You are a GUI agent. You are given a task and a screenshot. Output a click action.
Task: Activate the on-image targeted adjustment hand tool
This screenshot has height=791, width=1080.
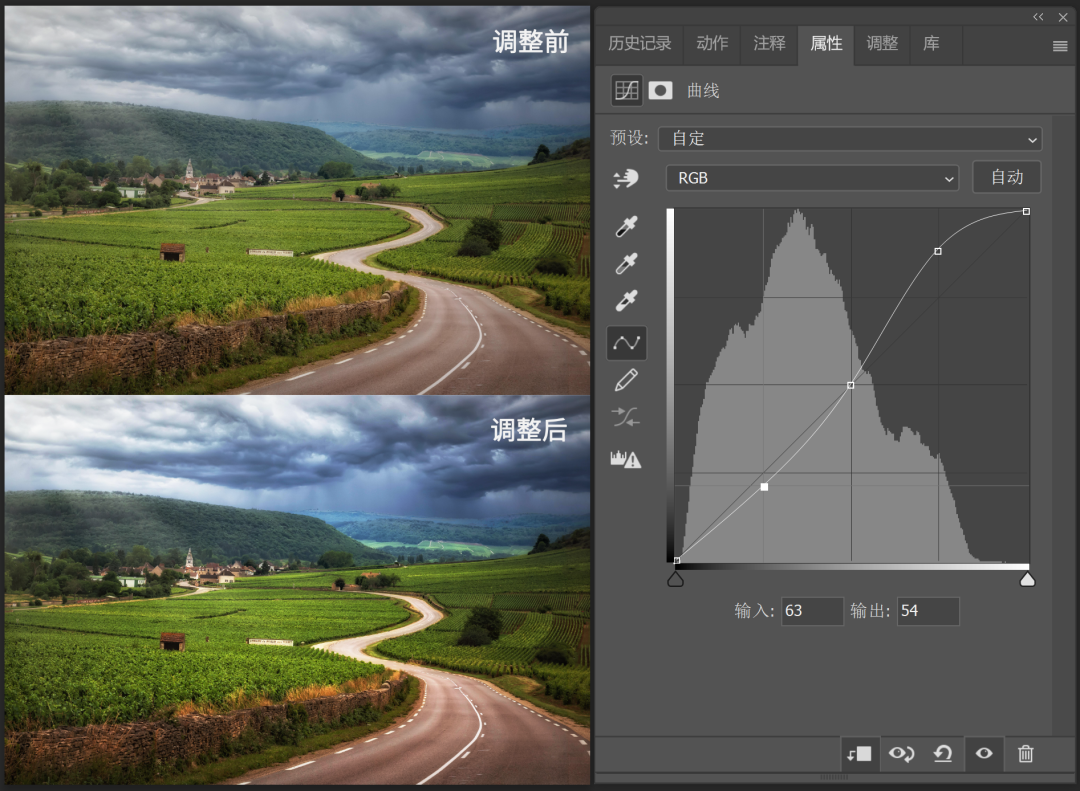[626, 178]
